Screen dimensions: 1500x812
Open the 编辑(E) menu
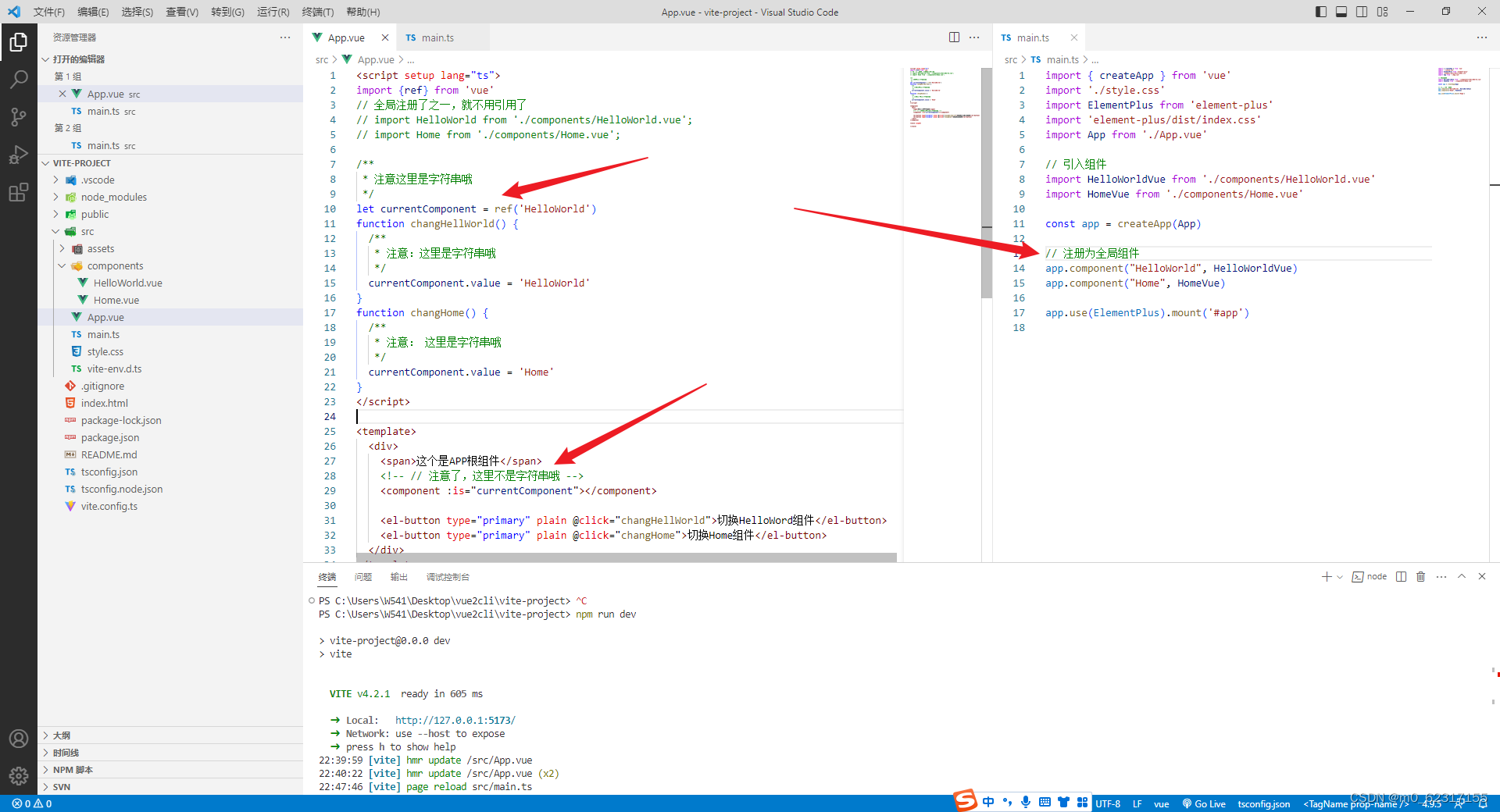point(93,12)
